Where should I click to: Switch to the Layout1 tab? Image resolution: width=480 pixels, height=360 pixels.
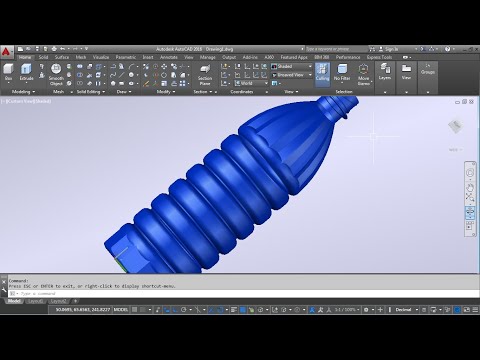pyautogui.click(x=35, y=301)
